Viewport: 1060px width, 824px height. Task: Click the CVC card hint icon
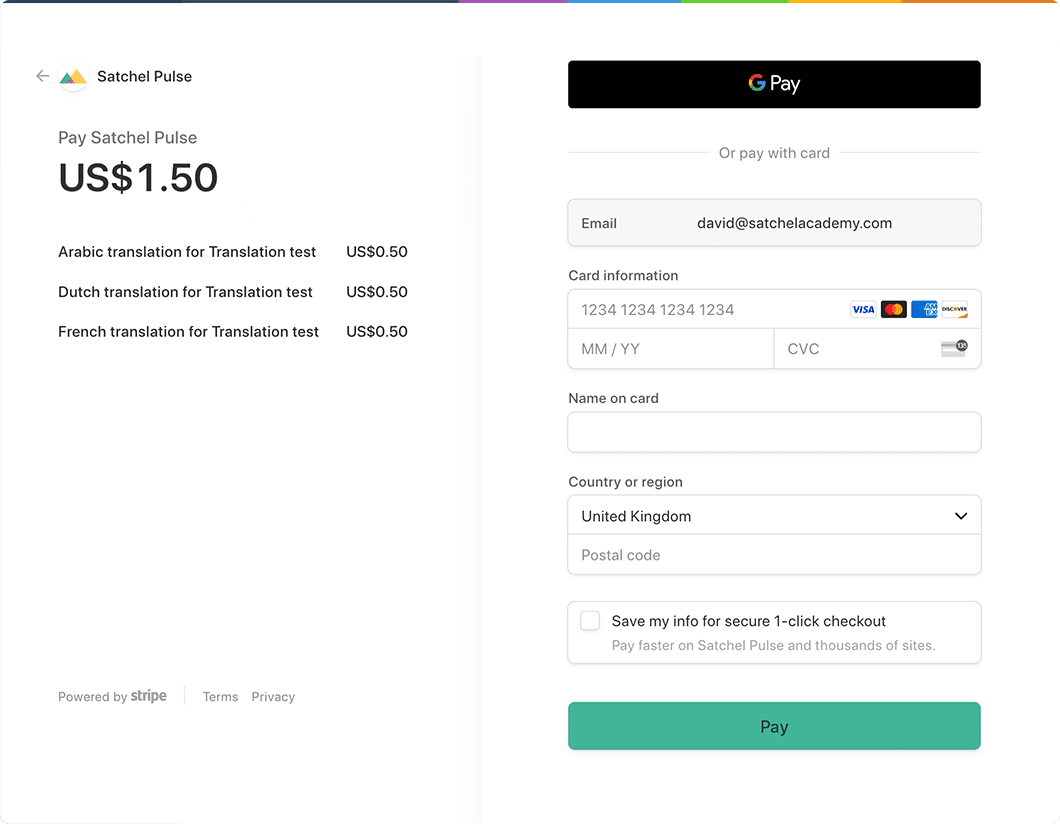tap(954, 348)
